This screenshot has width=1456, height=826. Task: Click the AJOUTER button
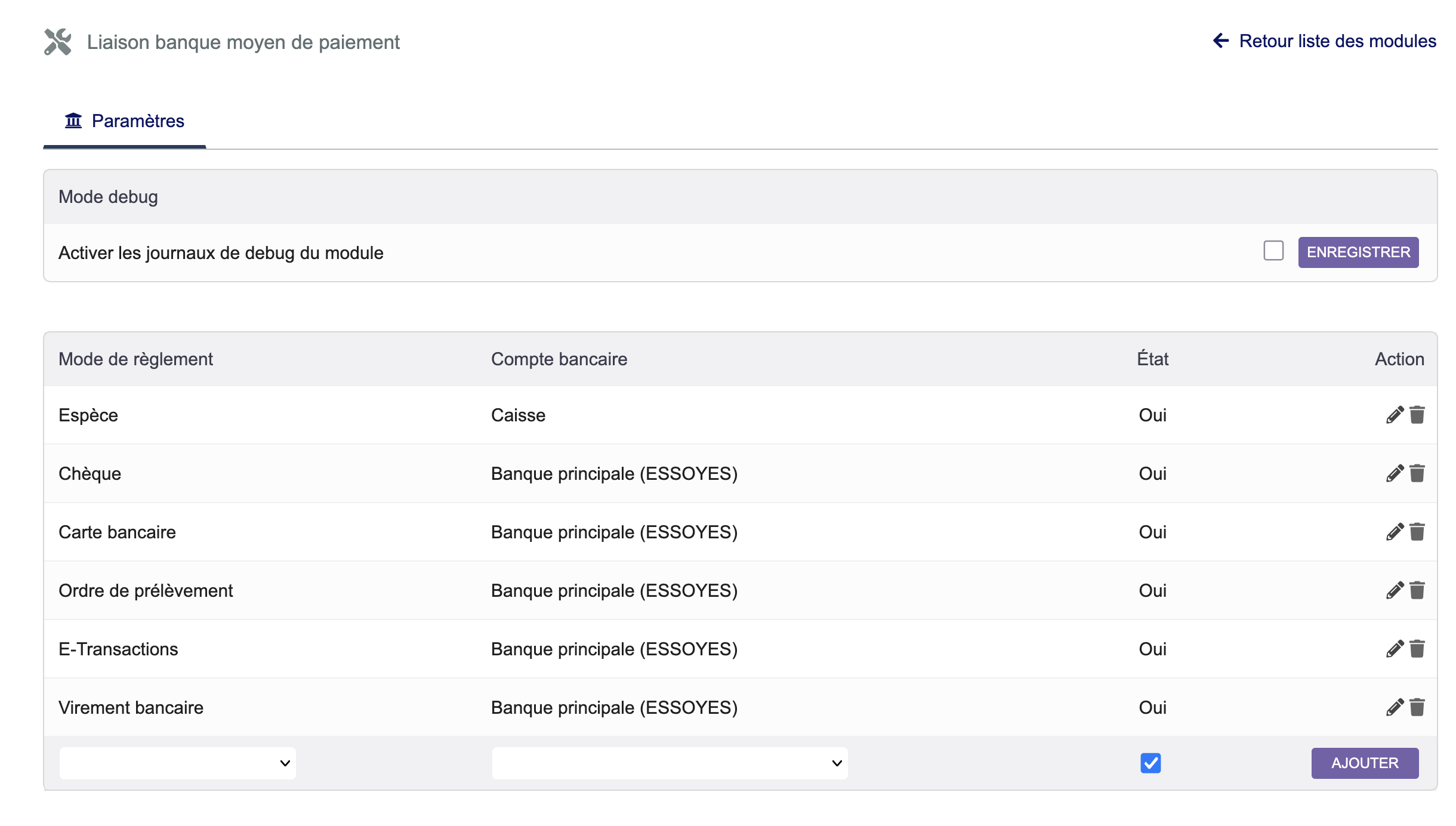1365,763
